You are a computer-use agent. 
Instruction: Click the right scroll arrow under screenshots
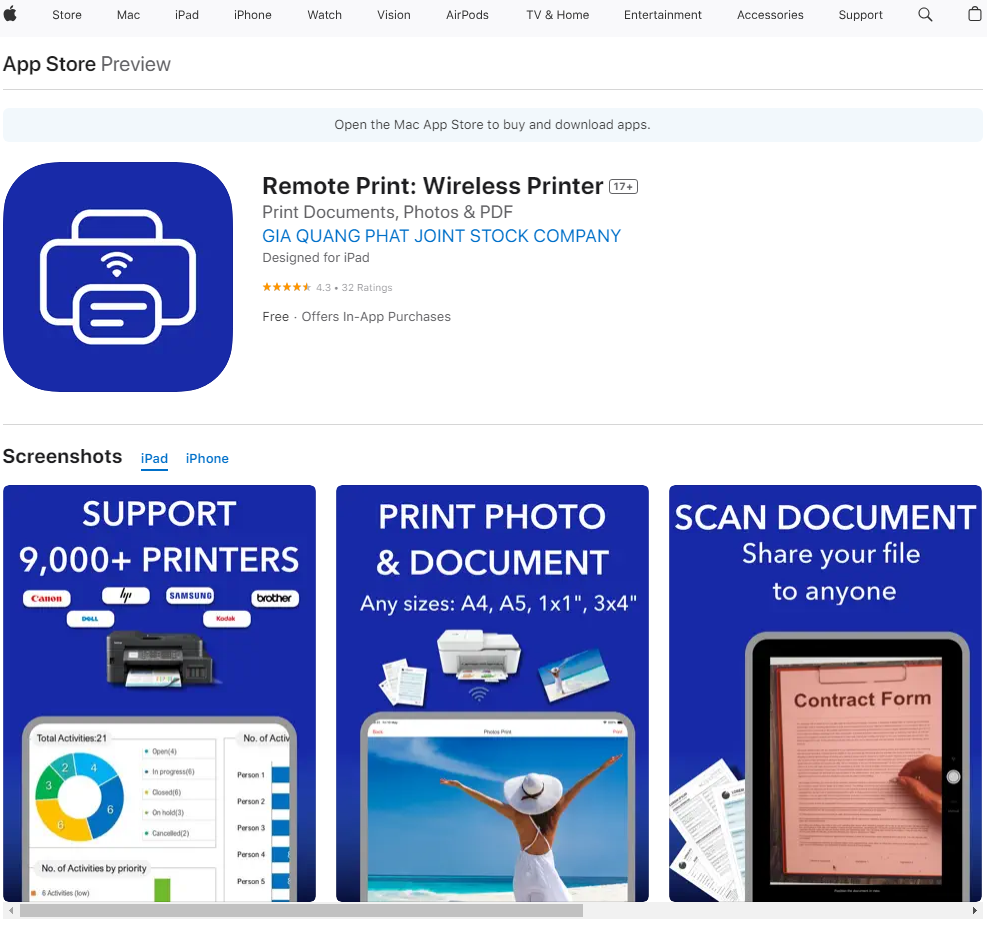976,910
